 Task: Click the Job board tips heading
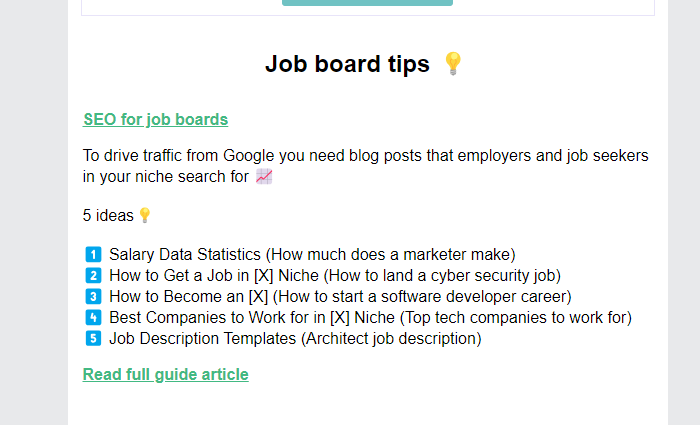[347, 64]
